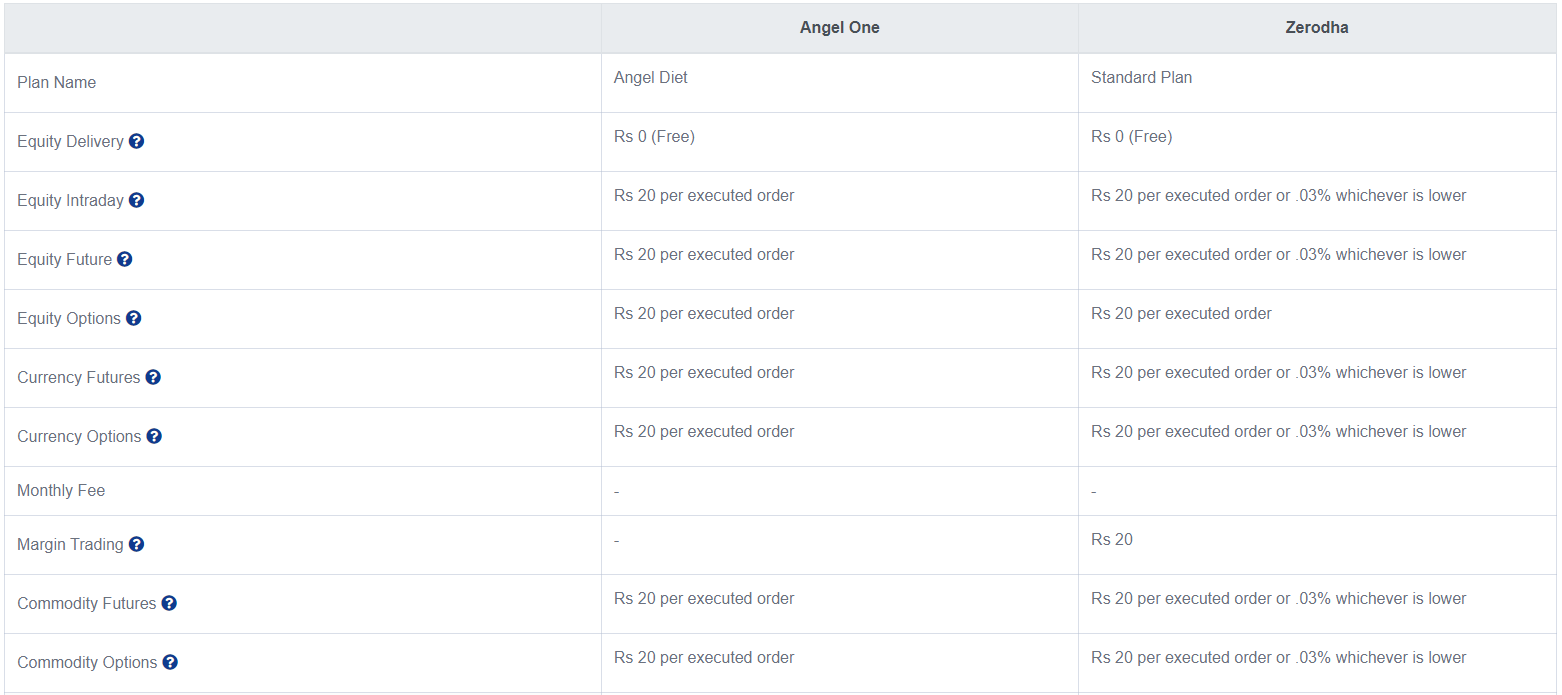Open the Currency Options question mark icon
Viewport: 1562px width, 695px height.
(x=153, y=436)
